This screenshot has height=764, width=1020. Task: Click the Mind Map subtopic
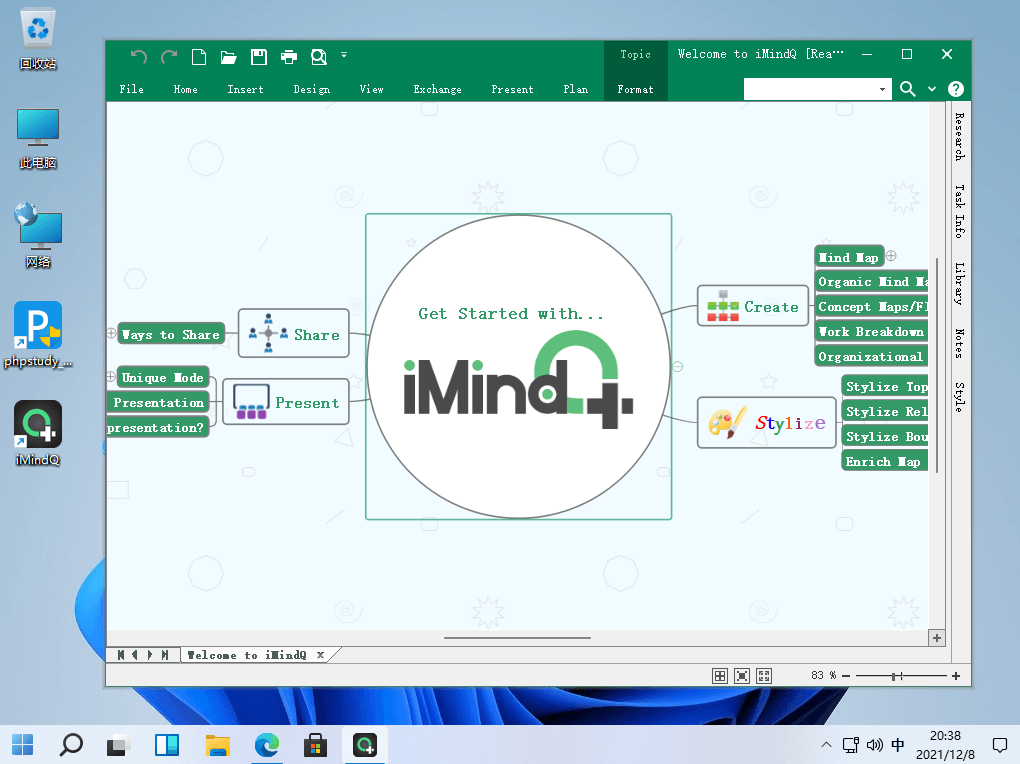tap(849, 257)
